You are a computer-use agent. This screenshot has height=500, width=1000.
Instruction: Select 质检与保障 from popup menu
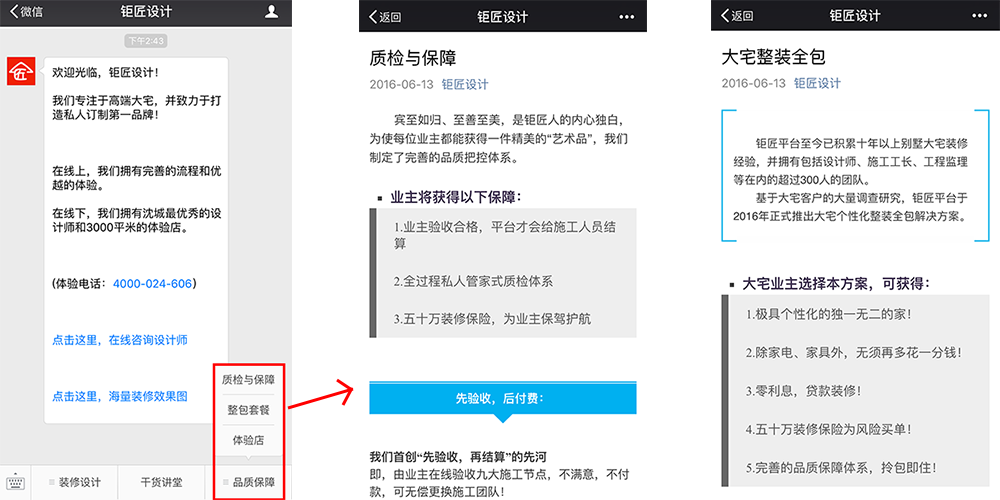coord(248,380)
